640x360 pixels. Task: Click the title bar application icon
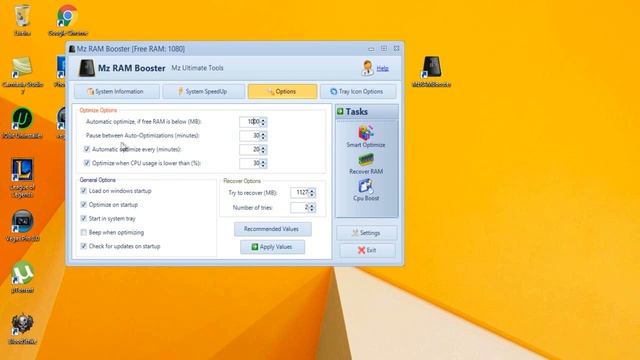tap(72, 49)
